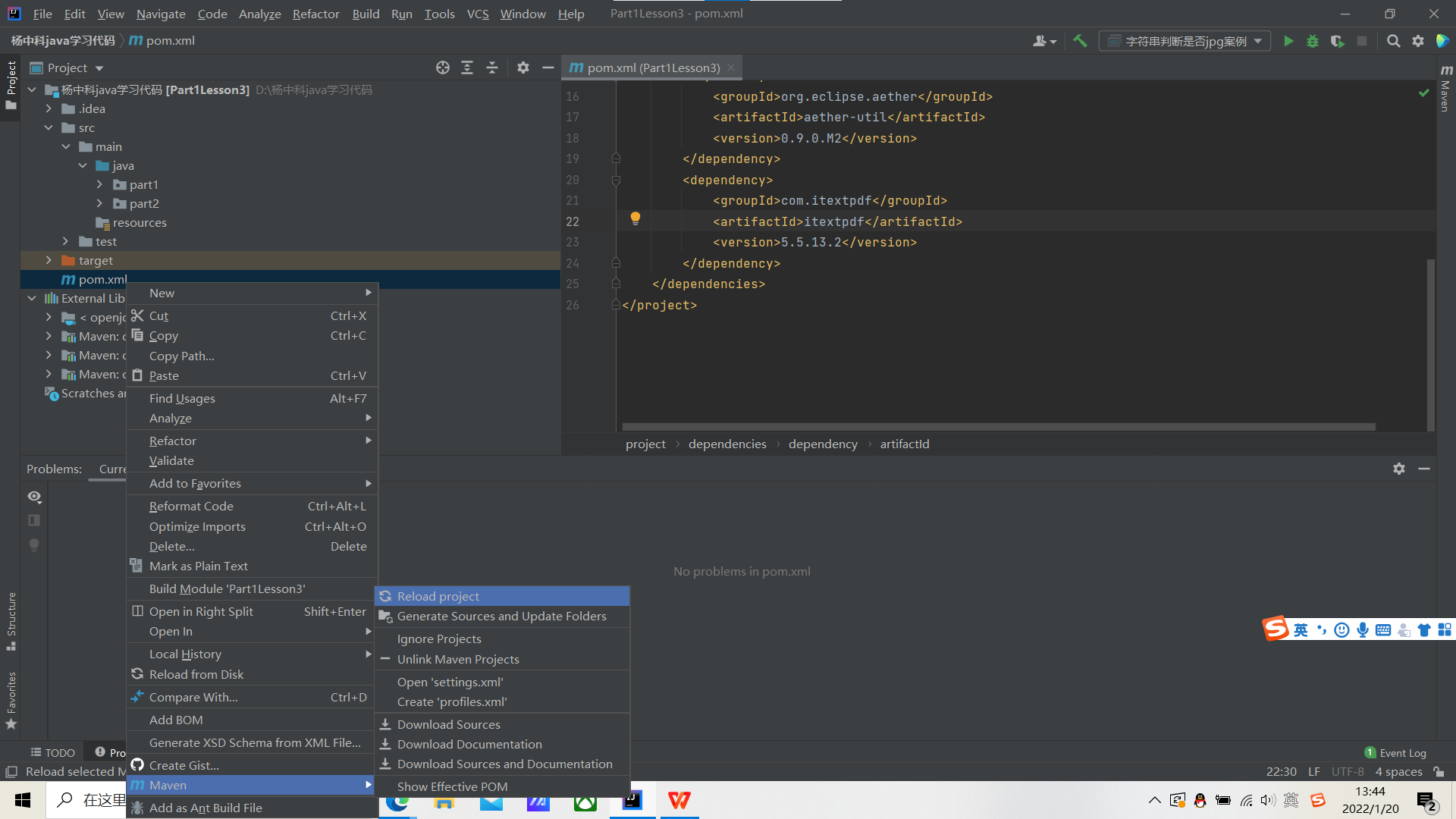
Task: Expand the target folder in project tree
Action: tap(49, 260)
